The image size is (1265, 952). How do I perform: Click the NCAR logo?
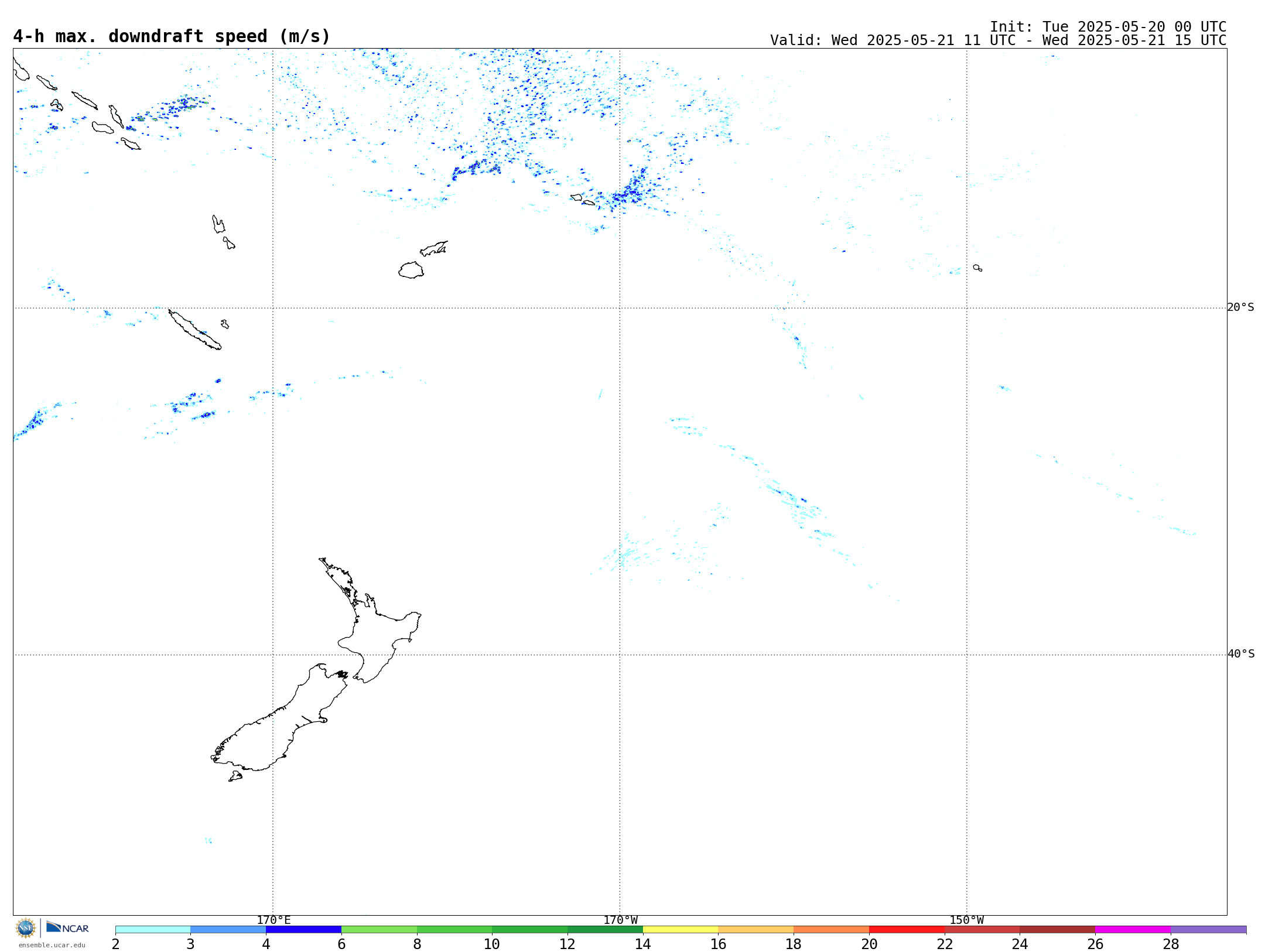(x=67, y=927)
